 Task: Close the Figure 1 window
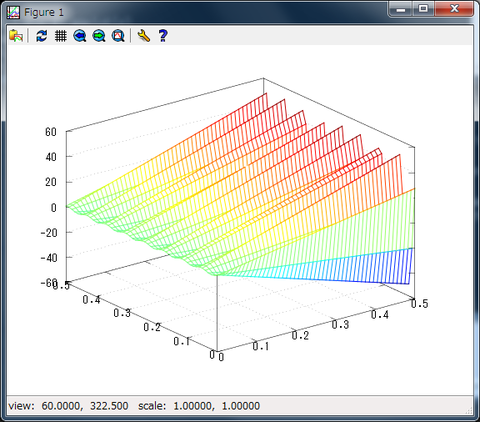click(454, 9)
